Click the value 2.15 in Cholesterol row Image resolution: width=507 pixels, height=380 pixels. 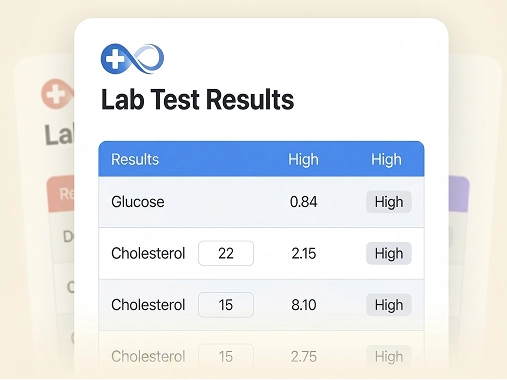tap(304, 254)
